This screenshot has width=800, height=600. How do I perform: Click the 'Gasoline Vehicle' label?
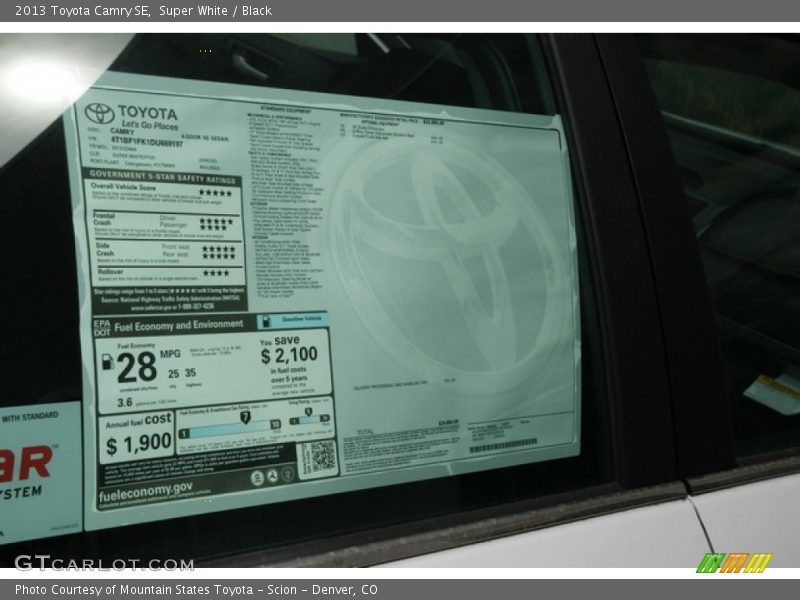[302, 318]
